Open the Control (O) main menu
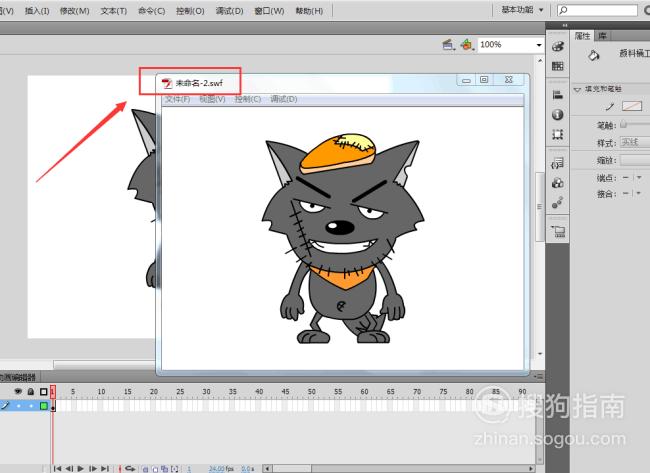The height and width of the screenshot is (473, 650). (x=190, y=11)
